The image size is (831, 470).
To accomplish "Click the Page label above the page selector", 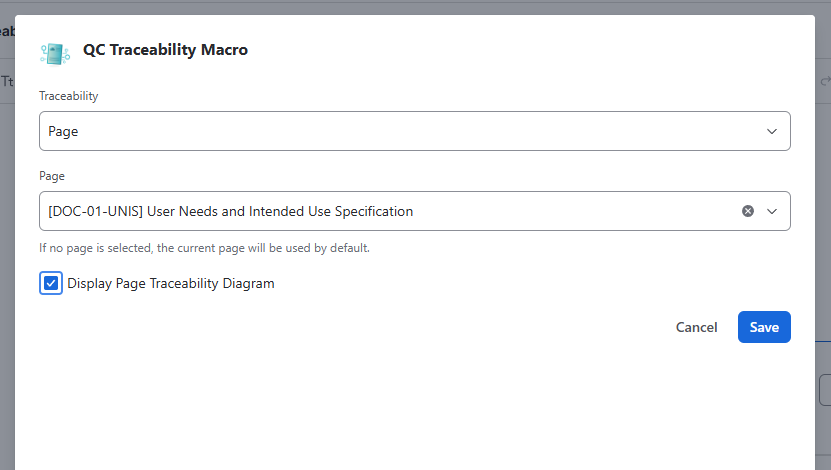I will point(52,176).
